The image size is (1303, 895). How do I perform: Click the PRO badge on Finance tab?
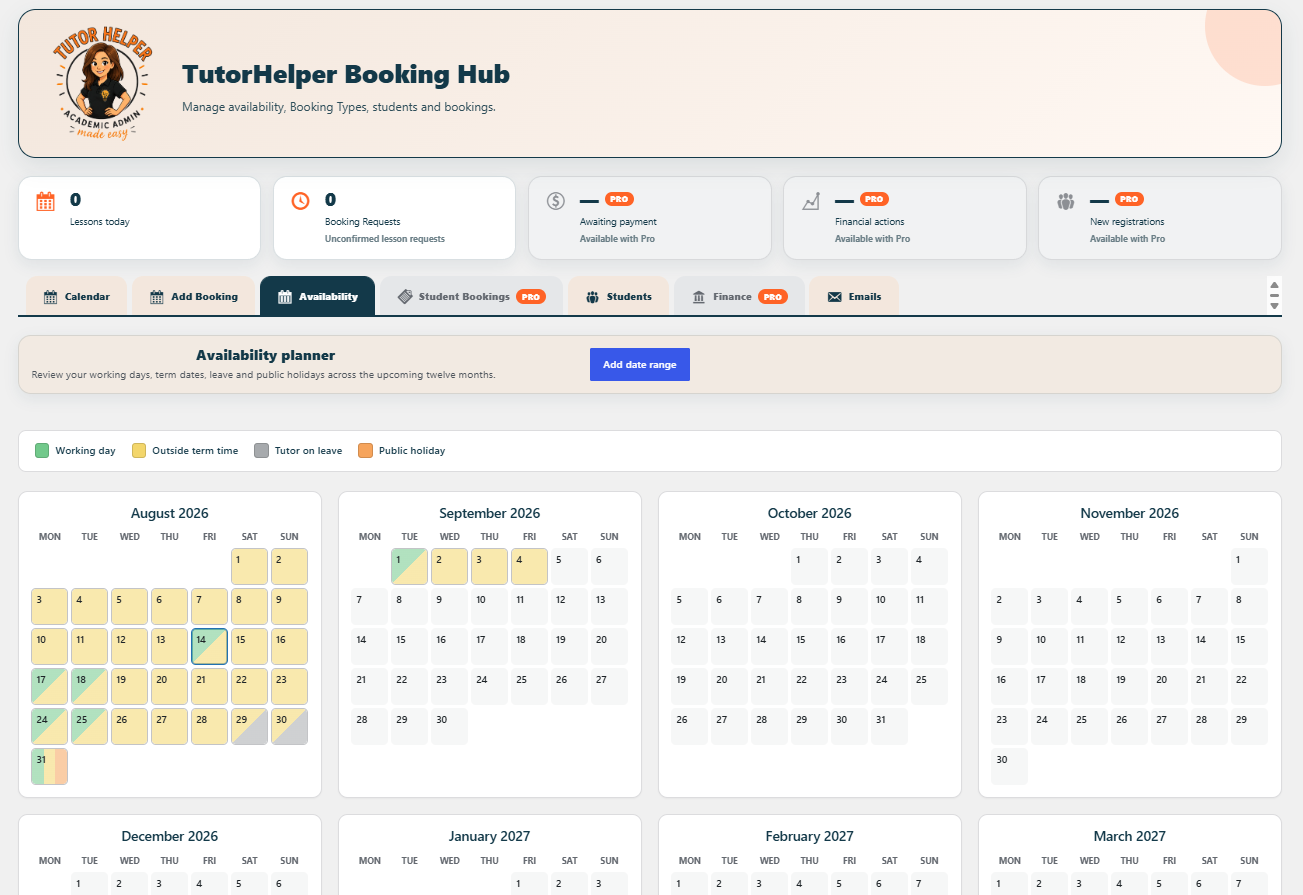click(x=772, y=297)
